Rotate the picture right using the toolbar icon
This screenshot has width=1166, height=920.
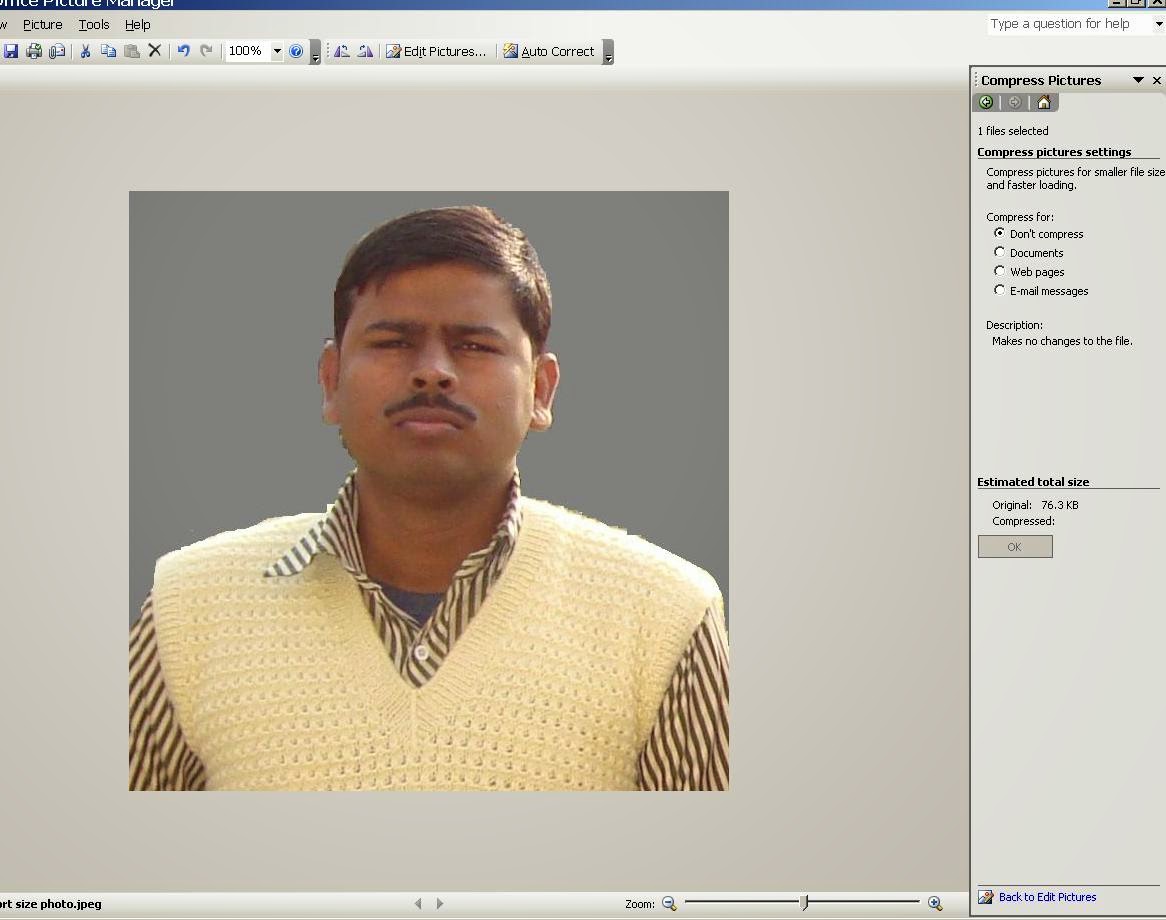tap(365, 51)
